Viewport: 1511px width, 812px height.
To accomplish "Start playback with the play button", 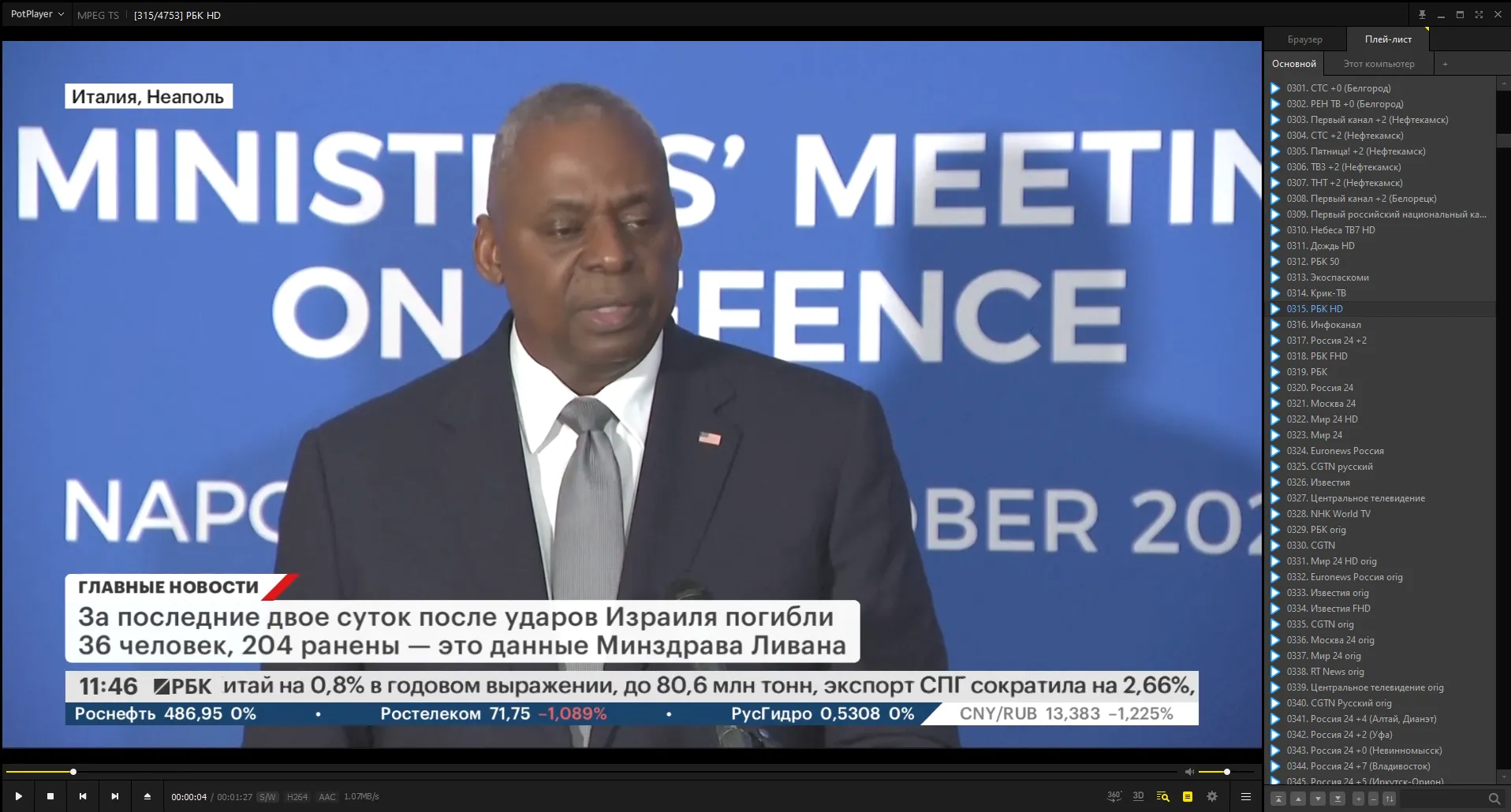I will click(18, 796).
